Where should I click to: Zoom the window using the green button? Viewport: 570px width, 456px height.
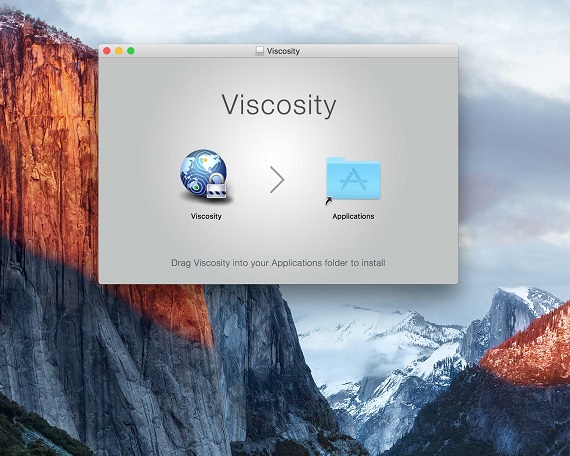(131, 51)
